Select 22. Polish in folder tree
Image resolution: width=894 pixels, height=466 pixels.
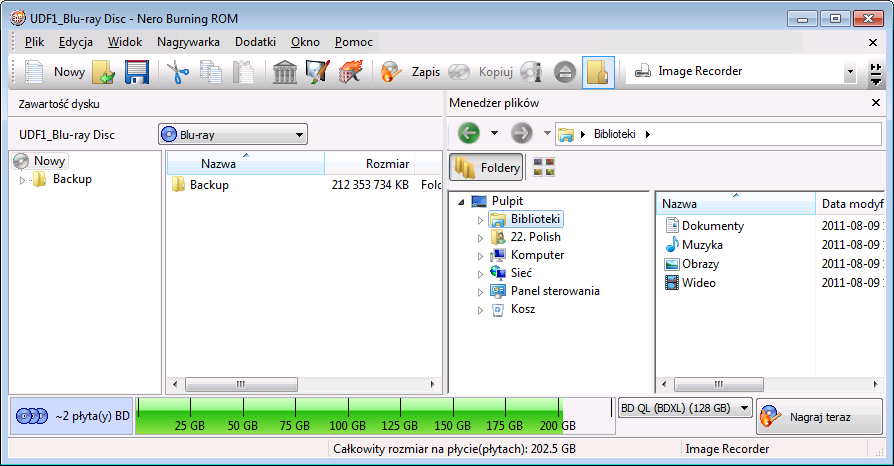535,237
